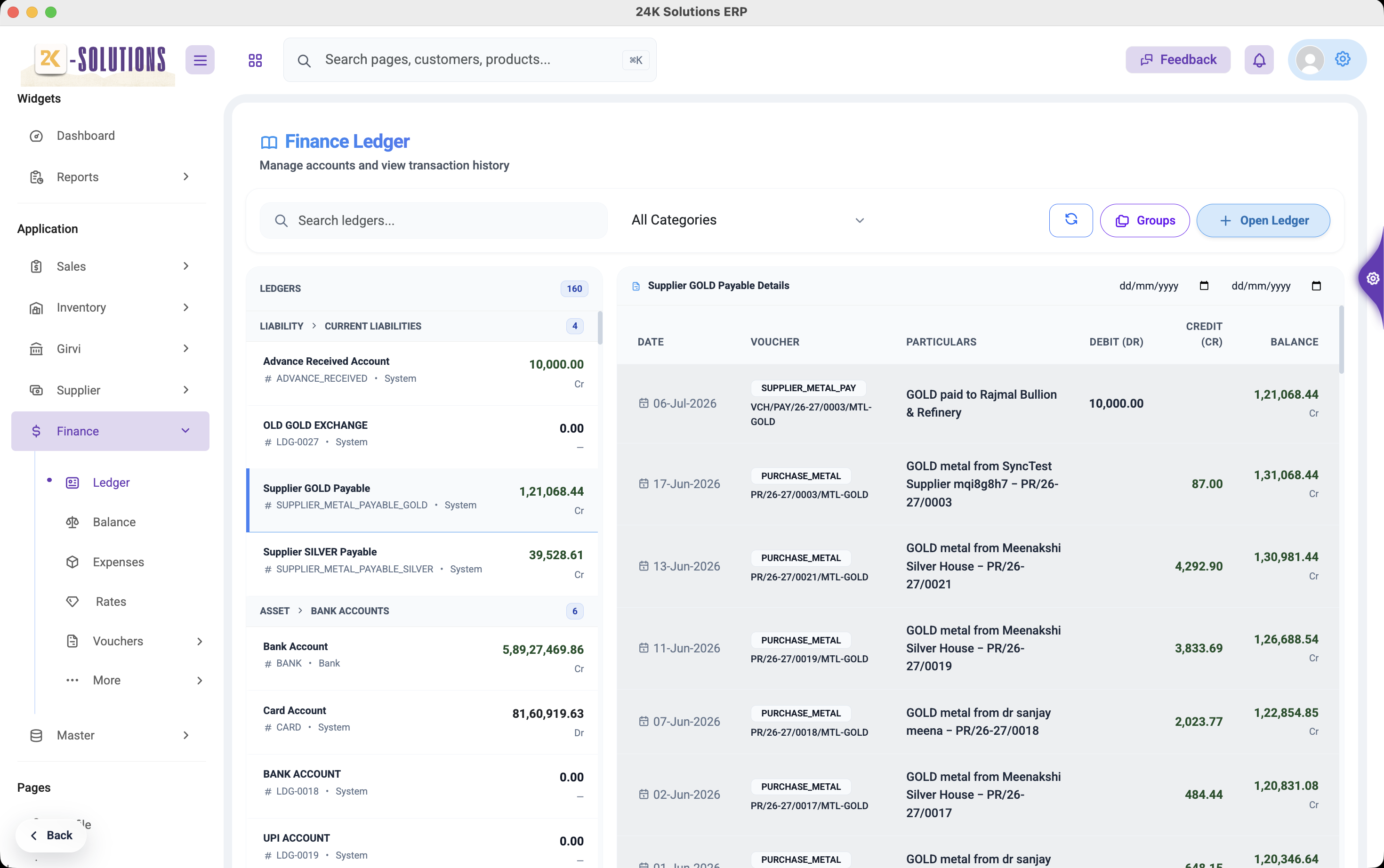1384x868 pixels.
Task: Open the Expenses submenu item
Action: tap(118, 562)
